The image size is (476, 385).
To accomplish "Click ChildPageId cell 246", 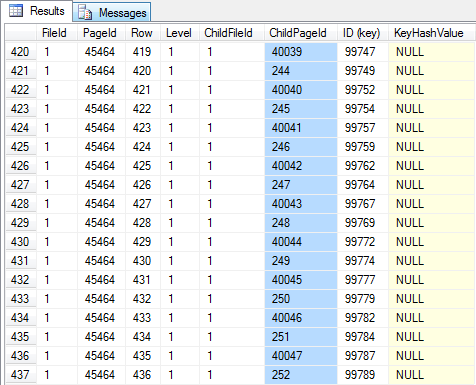I will [301, 147].
